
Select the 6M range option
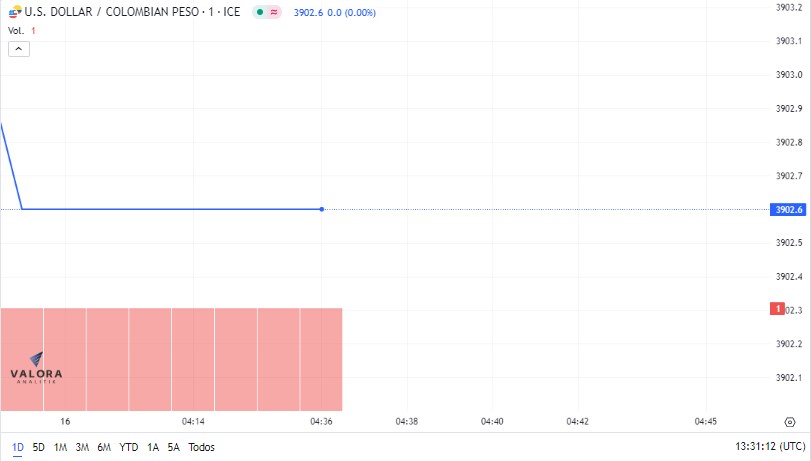[104, 447]
